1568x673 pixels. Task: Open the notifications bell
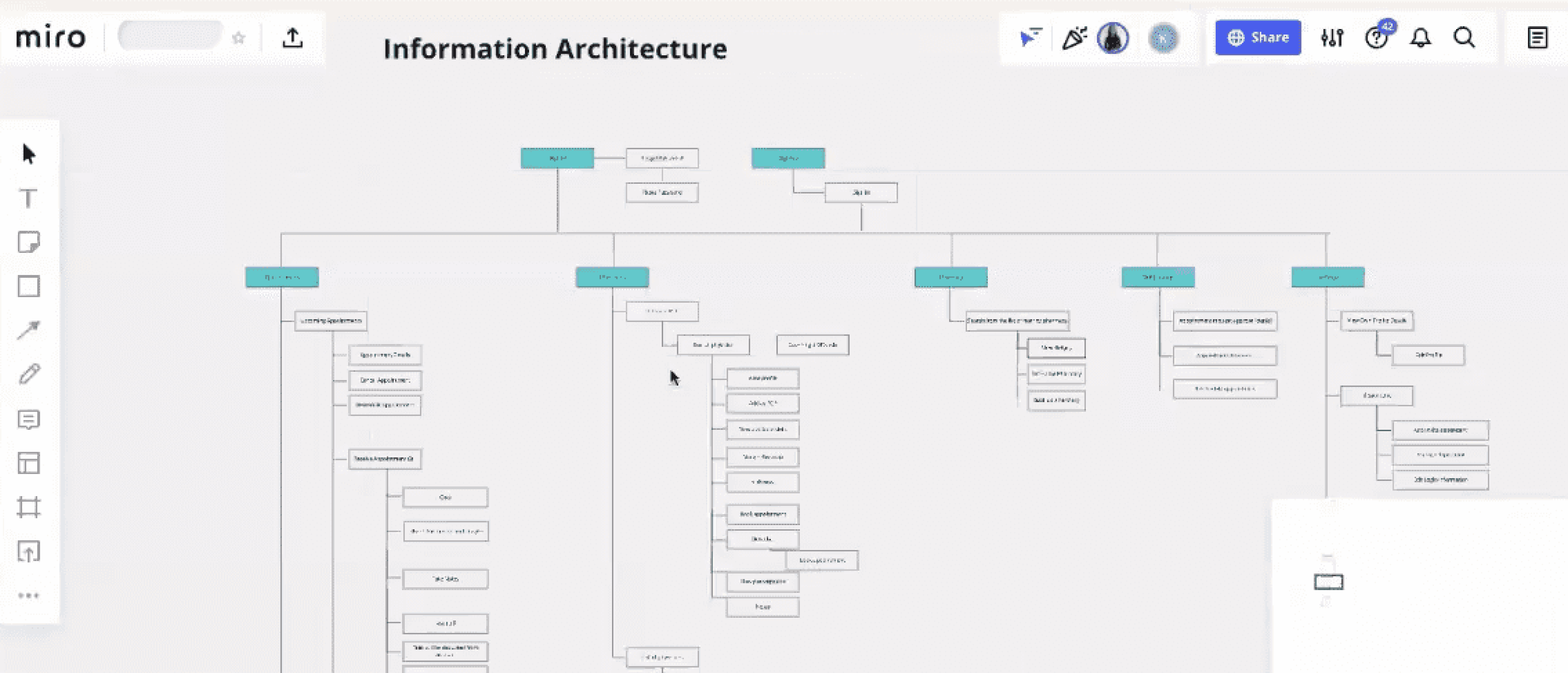click(1420, 38)
